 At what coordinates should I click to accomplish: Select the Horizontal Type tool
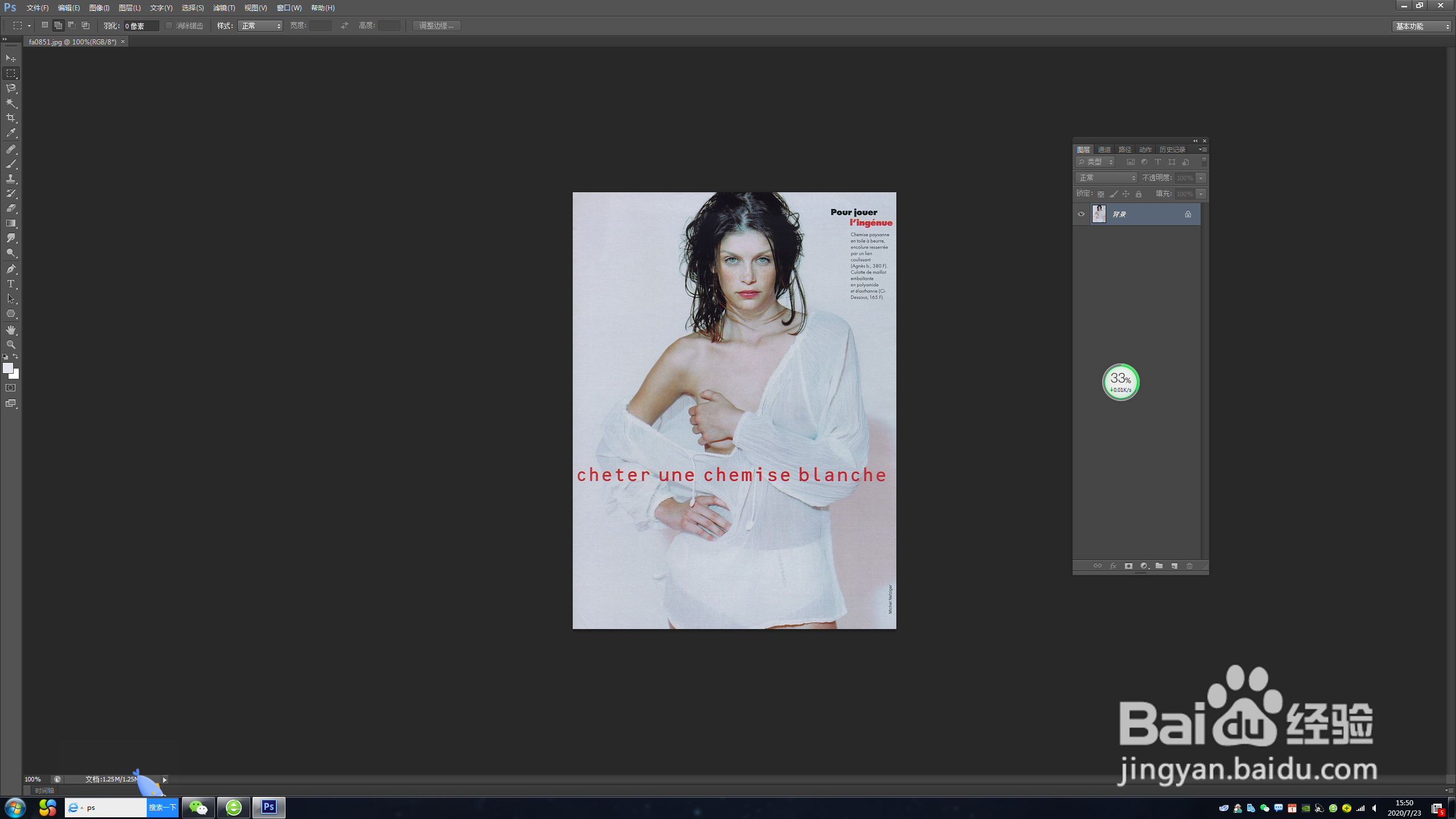click(11, 284)
